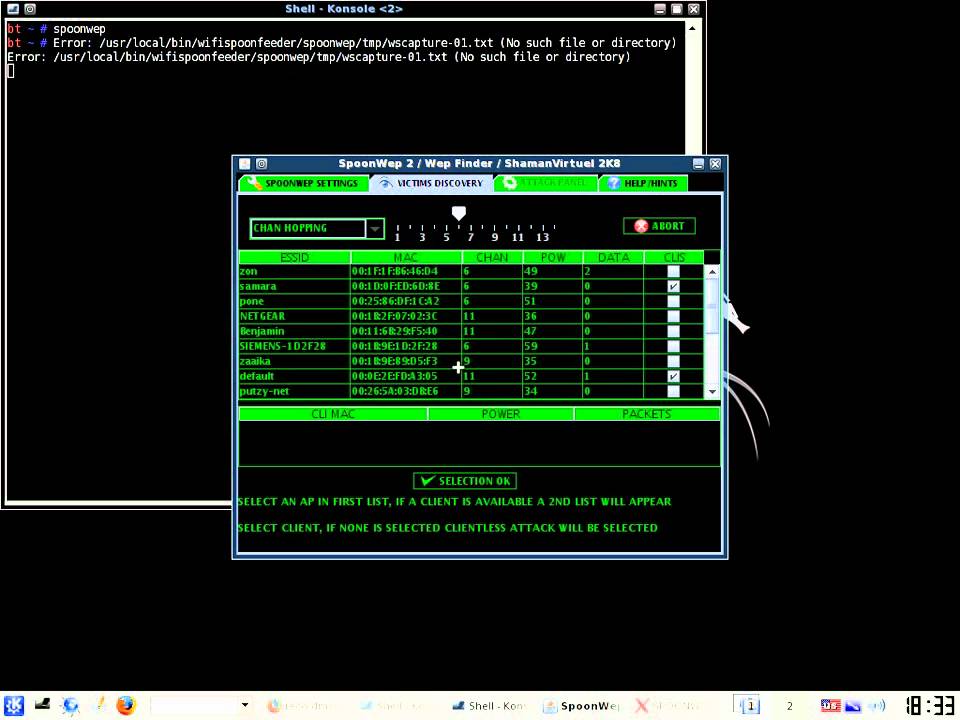The width and height of the screenshot is (960, 720).
Task: Click the keyboard layout flag in system tray
Action: (830, 705)
